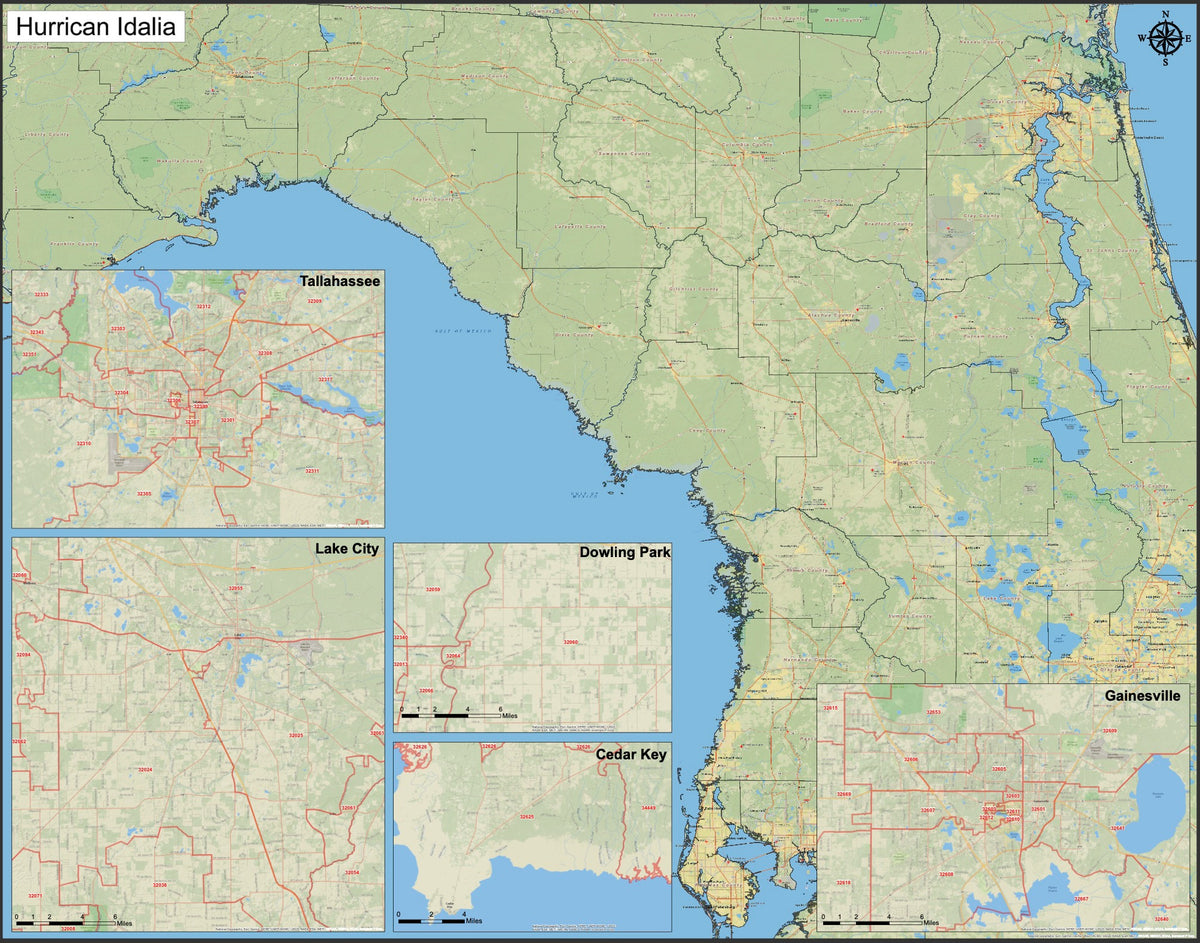The image size is (1200, 943).
Task: Select the "Gainesville" inset title
Action: [x=1143, y=695]
